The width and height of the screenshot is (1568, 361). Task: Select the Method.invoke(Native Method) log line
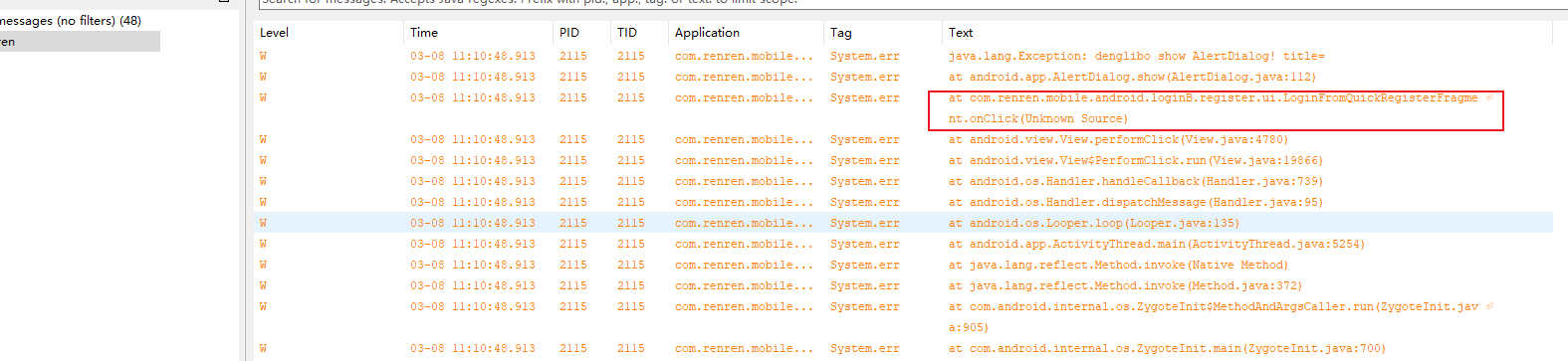(x=905, y=266)
